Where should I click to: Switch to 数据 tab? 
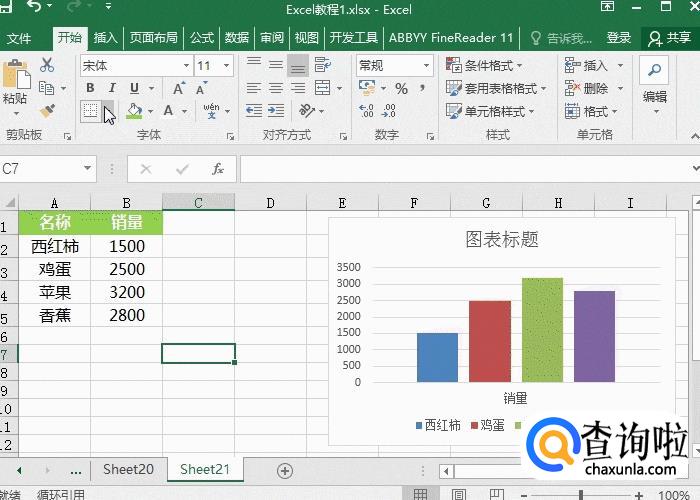(237, 38)
